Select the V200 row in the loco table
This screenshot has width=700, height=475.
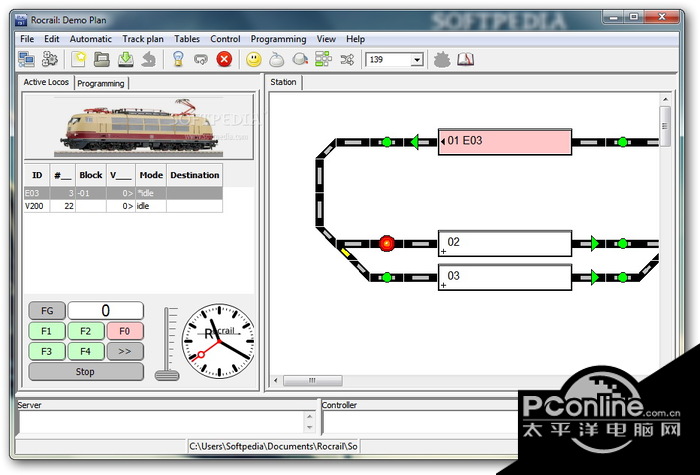click(123, 206)
